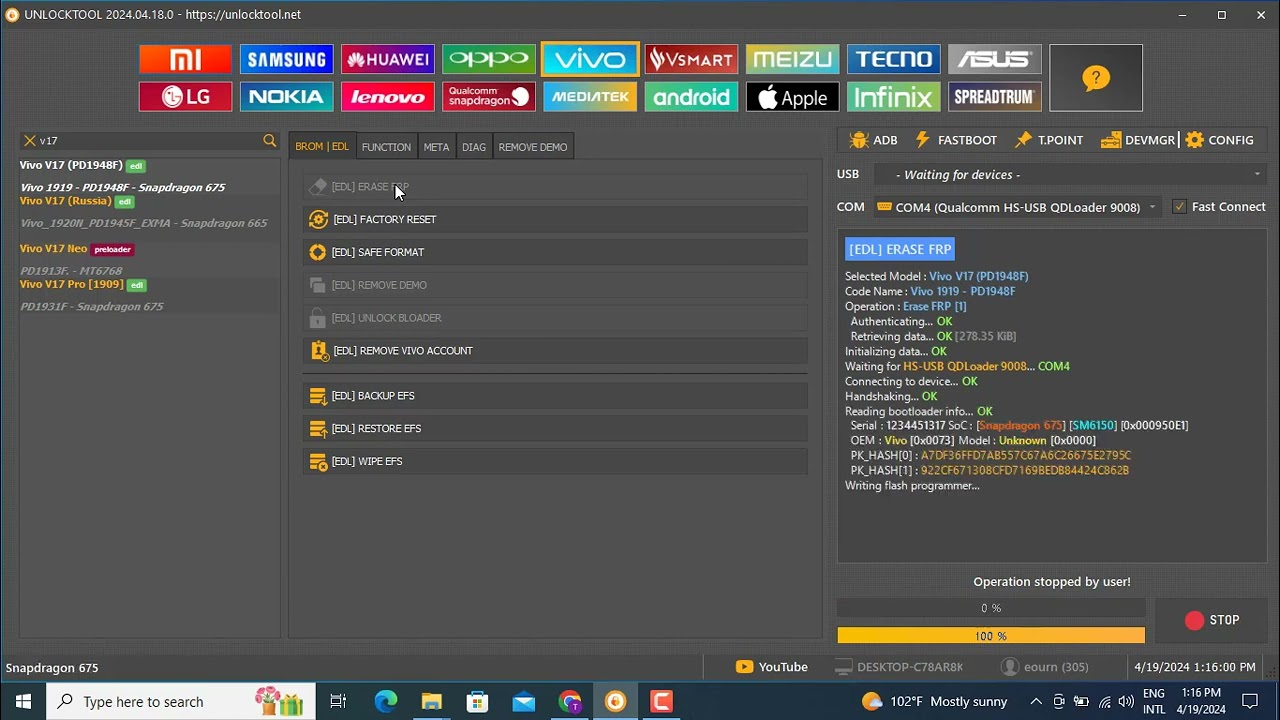Click the model search input field

pyautogui.click(x=148, y=141)
